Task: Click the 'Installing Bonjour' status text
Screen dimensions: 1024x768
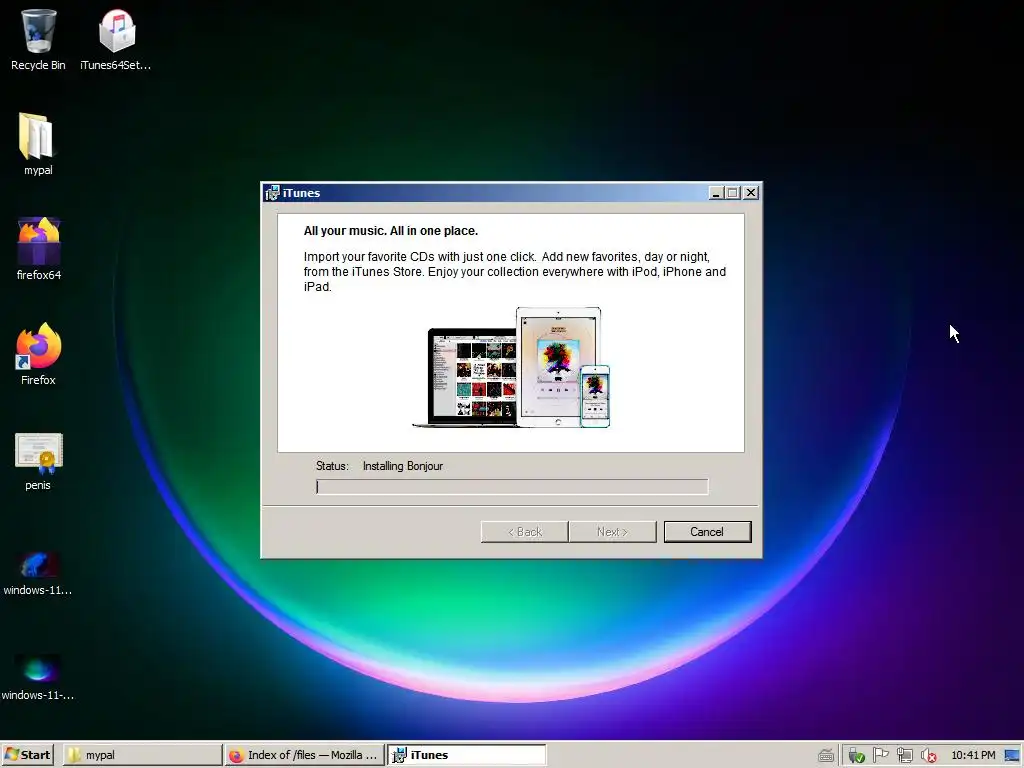Action: [x=403, y=466]
